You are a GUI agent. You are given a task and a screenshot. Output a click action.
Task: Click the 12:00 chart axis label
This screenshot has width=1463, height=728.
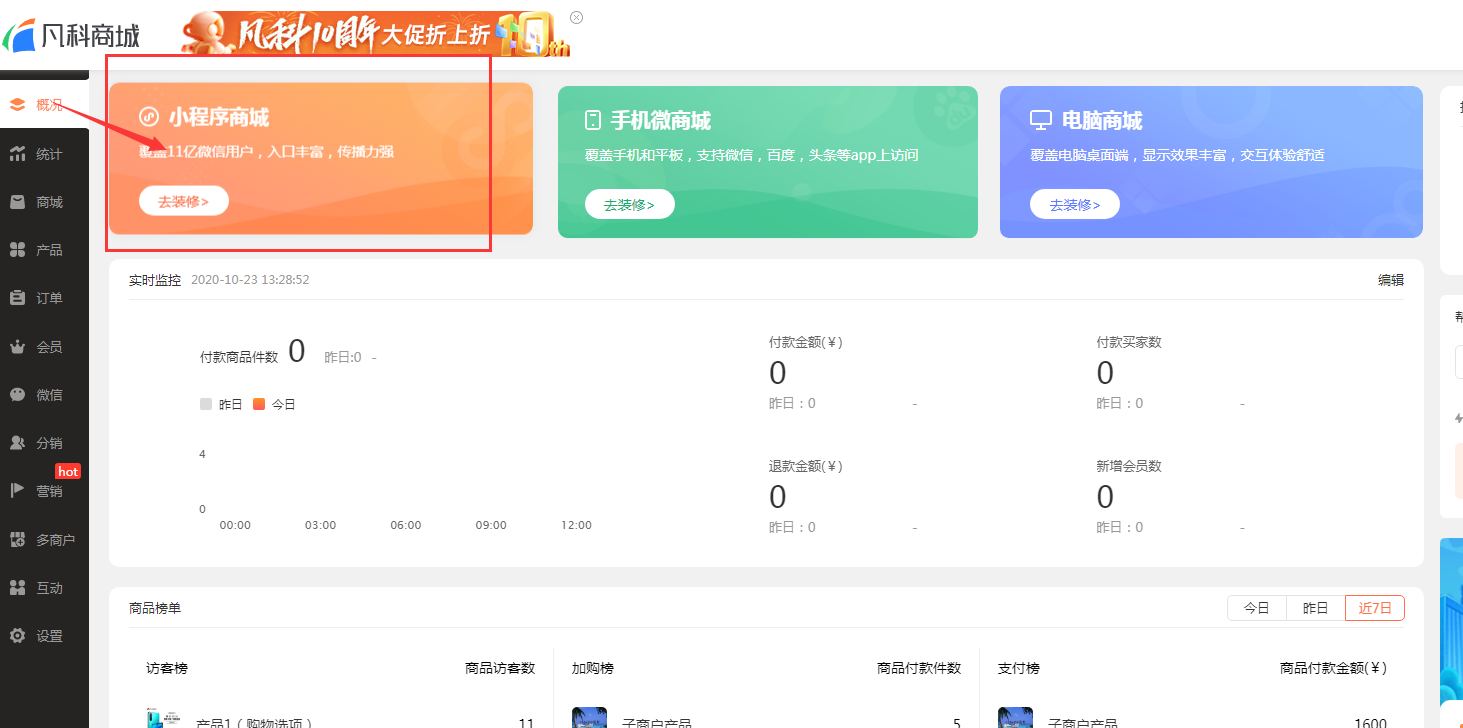click(576, 525)
